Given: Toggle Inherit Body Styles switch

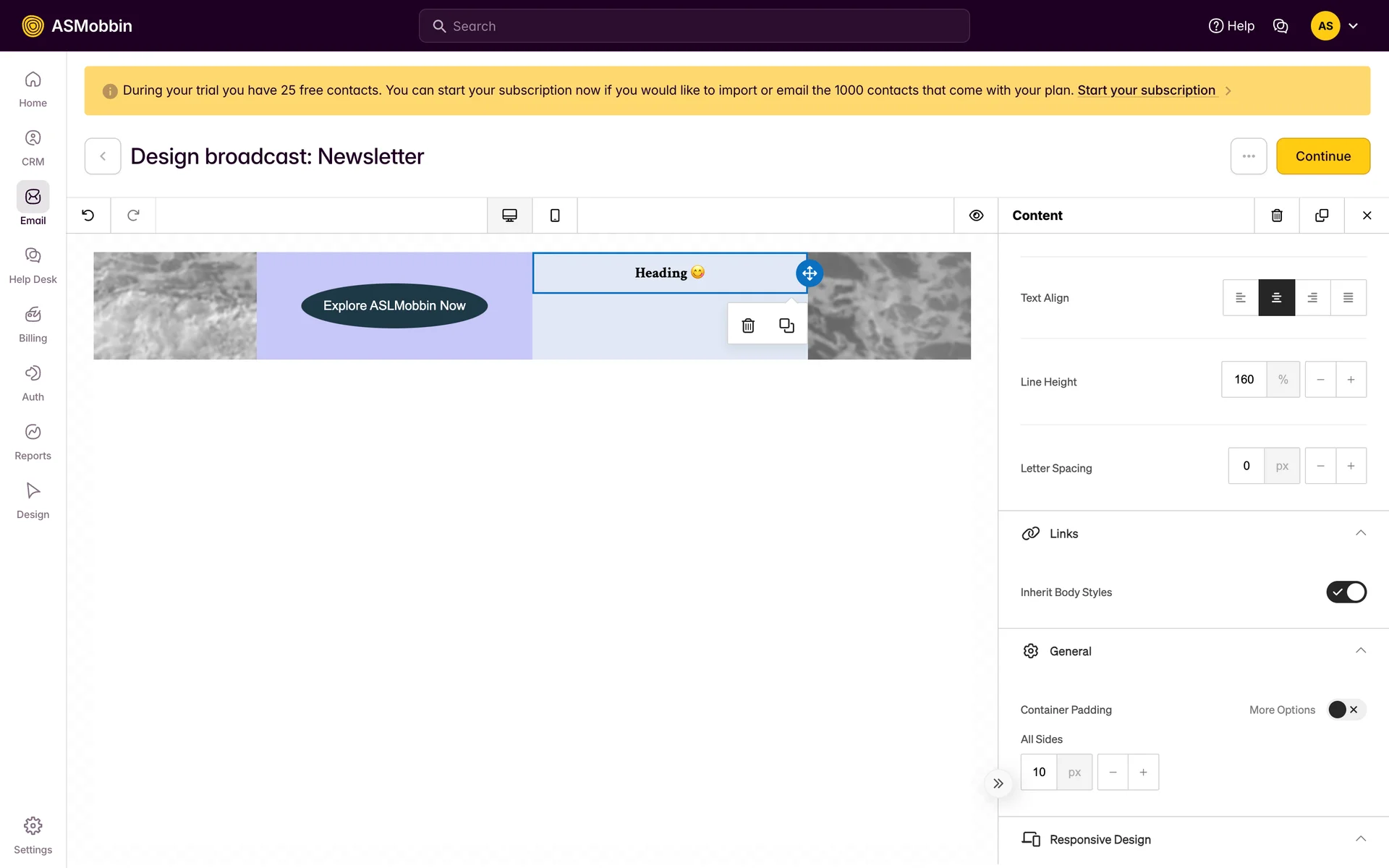Looking at the screenshot, I should point(1346,592).
